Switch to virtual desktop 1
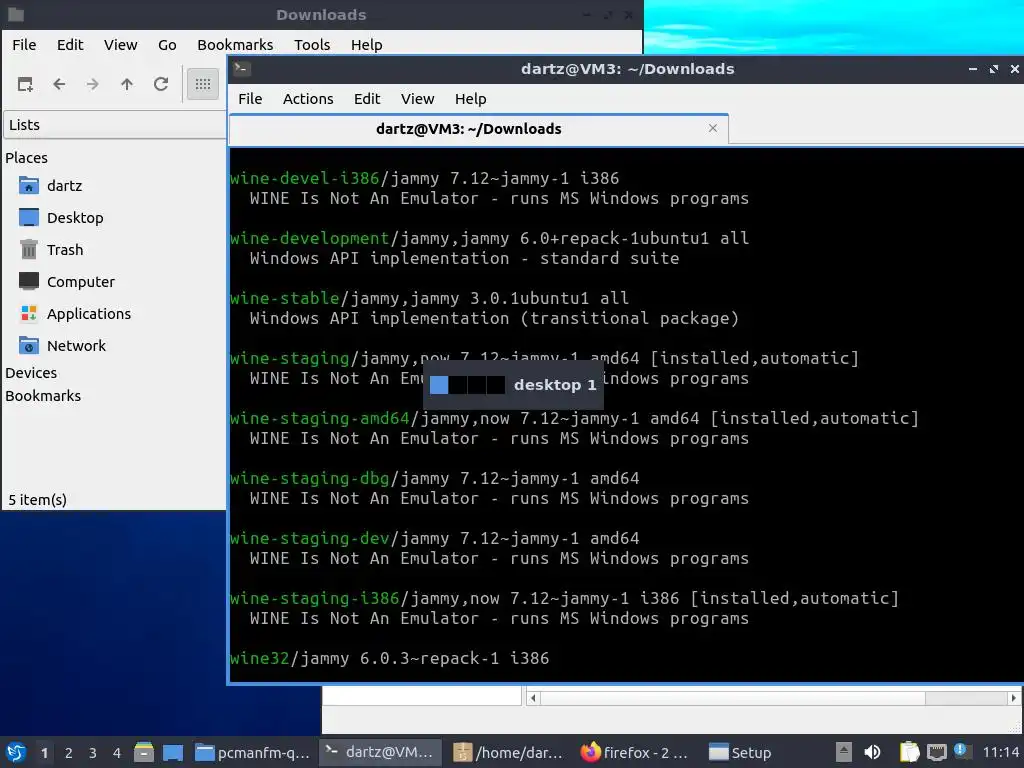The image size is (1024, 768). [44, 753]
